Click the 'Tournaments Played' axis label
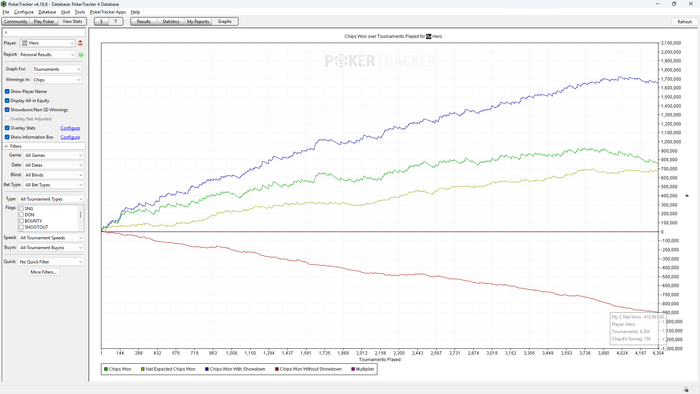Image resolution: width=700 pixels, height=394 pixels. coord(380,359)
